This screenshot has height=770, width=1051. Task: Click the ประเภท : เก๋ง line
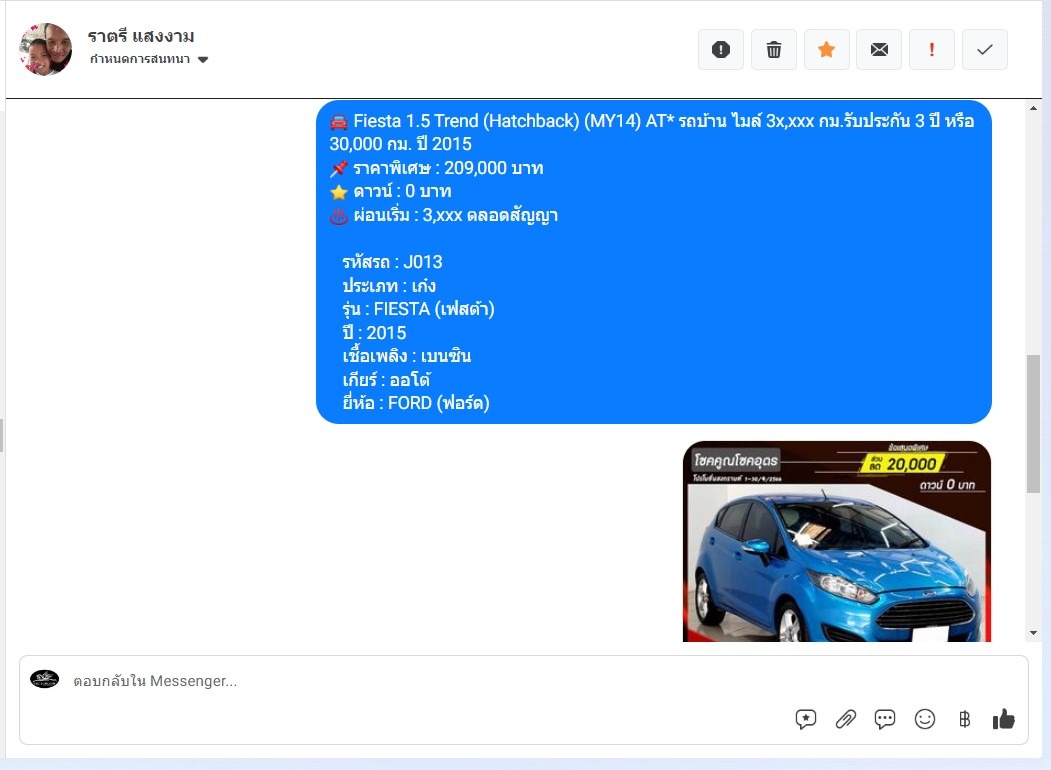(x=389, y=285)
